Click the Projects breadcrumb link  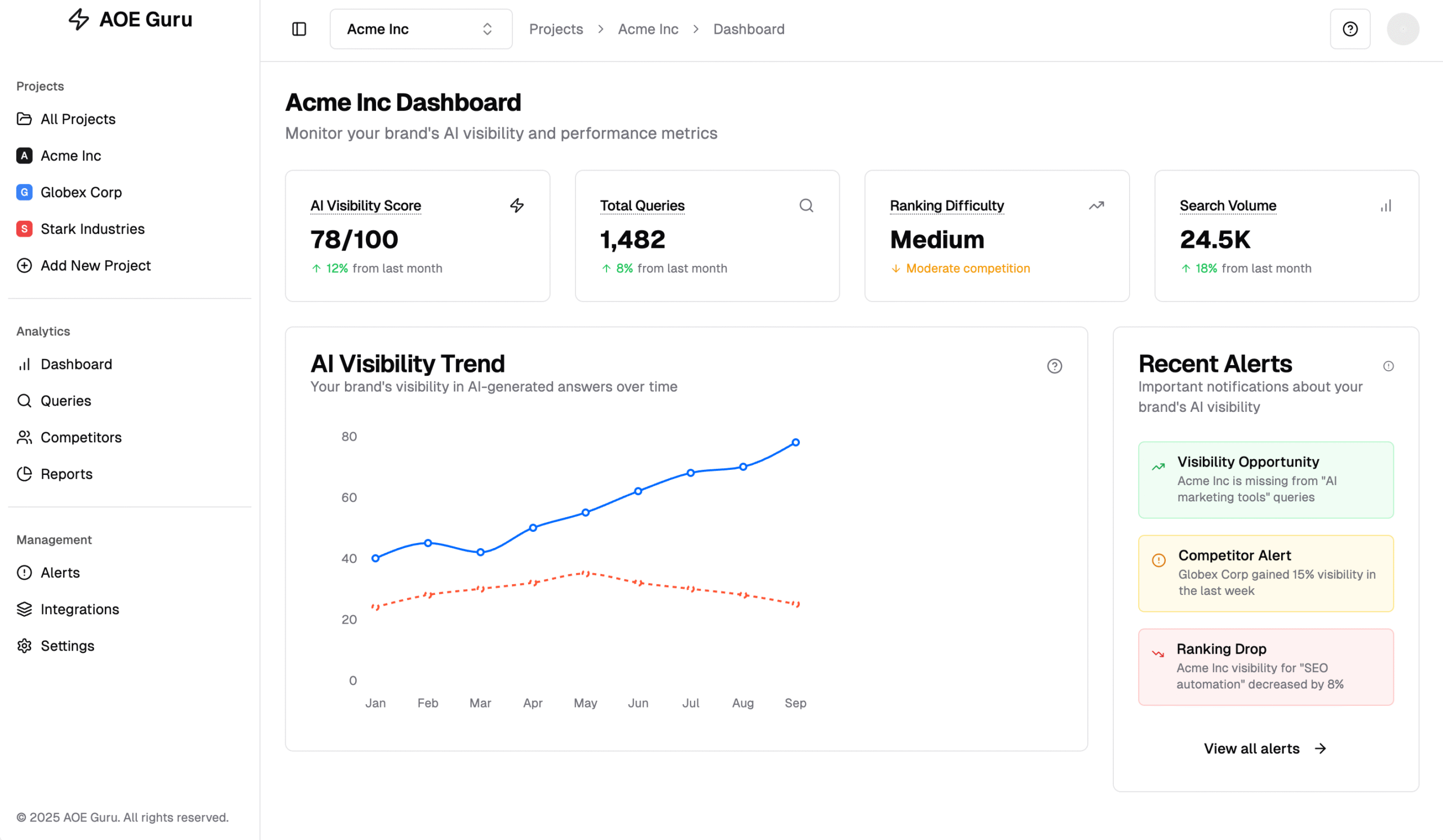click(555, 29)
